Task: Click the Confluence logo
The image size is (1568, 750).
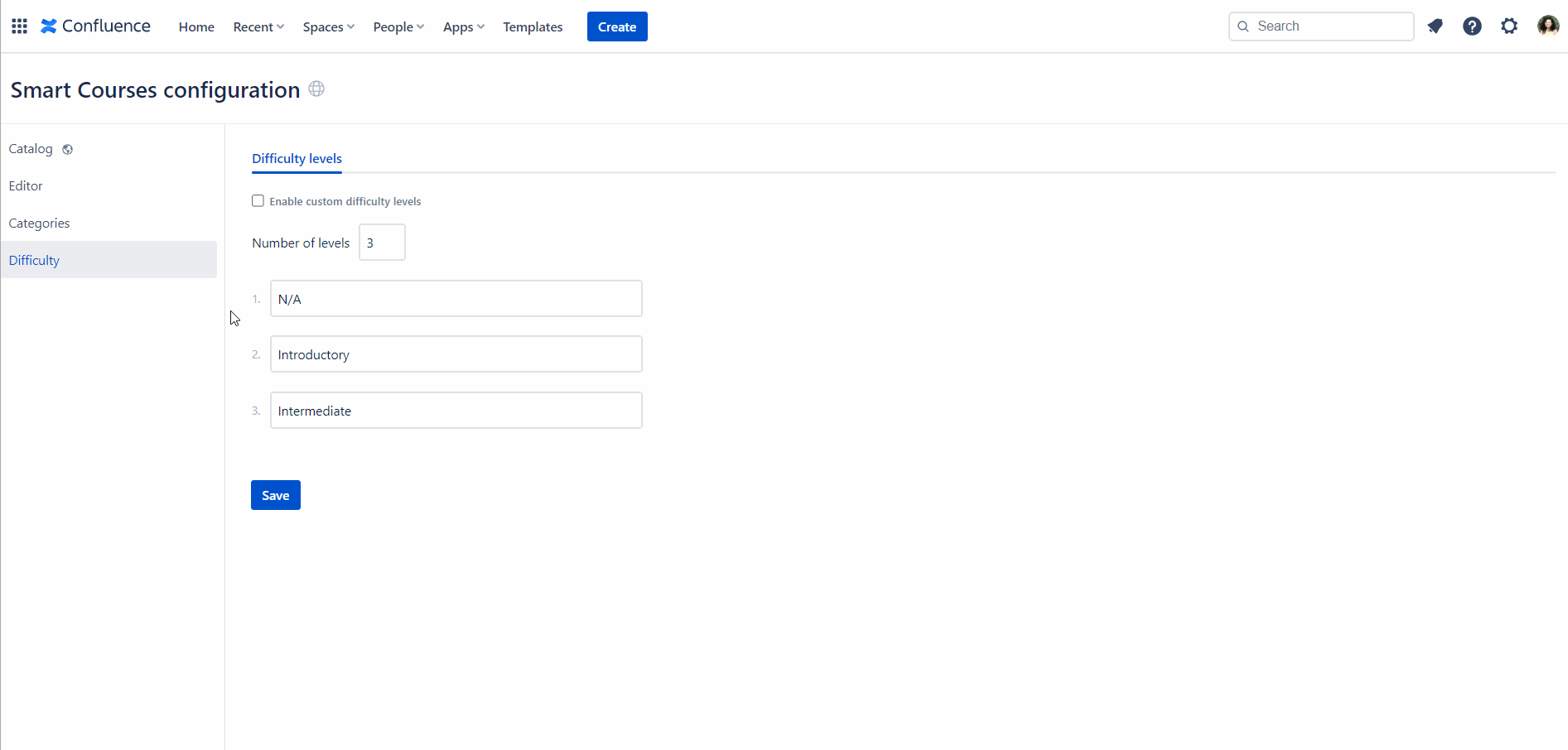Action: coord(96,26)
